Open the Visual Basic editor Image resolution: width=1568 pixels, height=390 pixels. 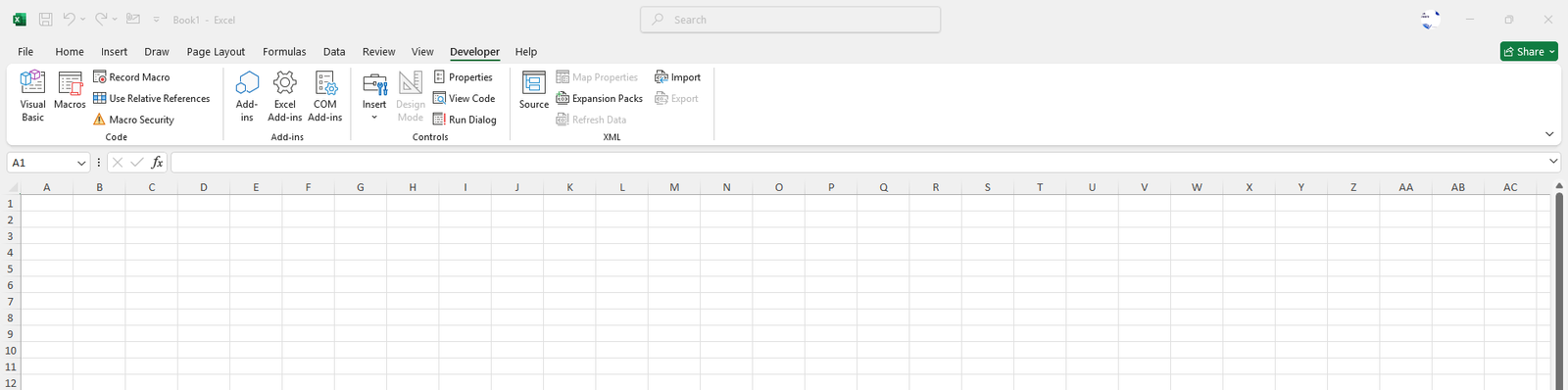pyautogui.click(x=32, y=96)
